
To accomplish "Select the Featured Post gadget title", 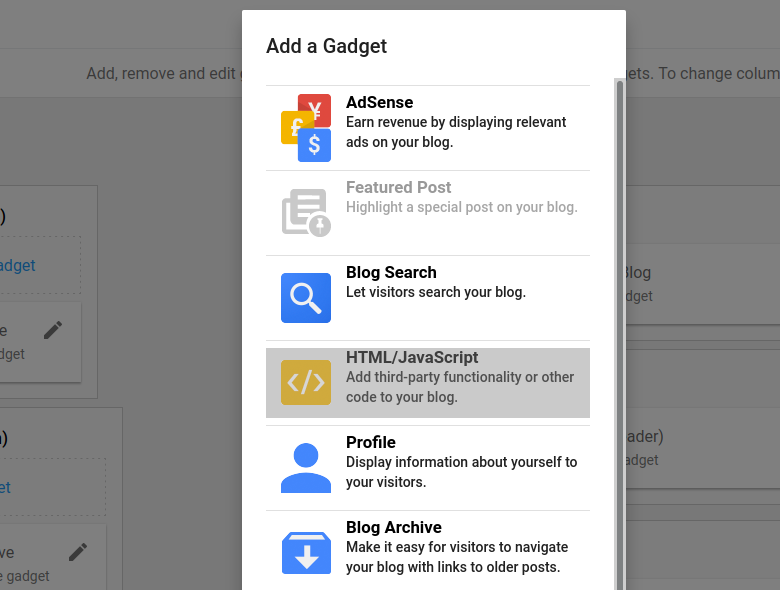I will 398,187.
